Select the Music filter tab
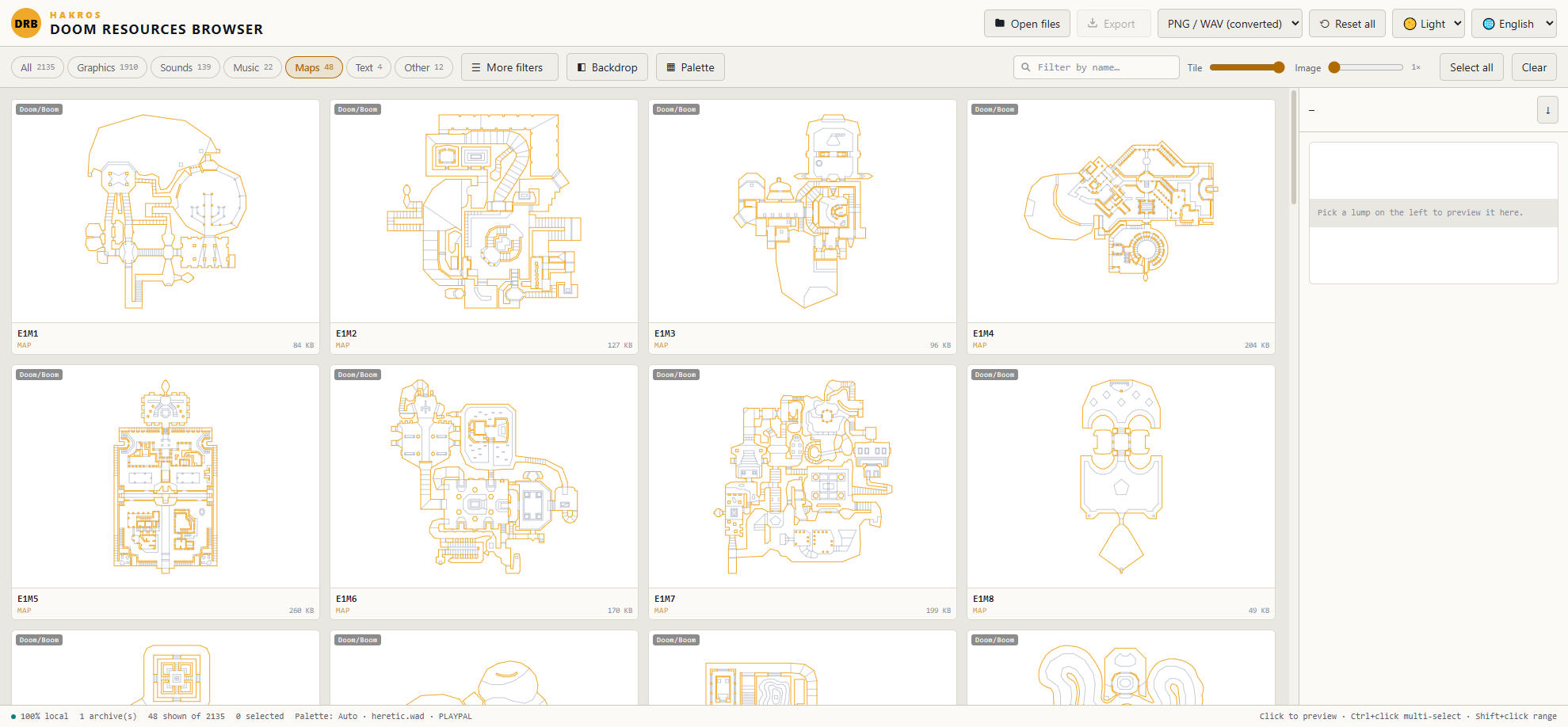The height and width of the screenshot is (727, 1568). point(253,67)
